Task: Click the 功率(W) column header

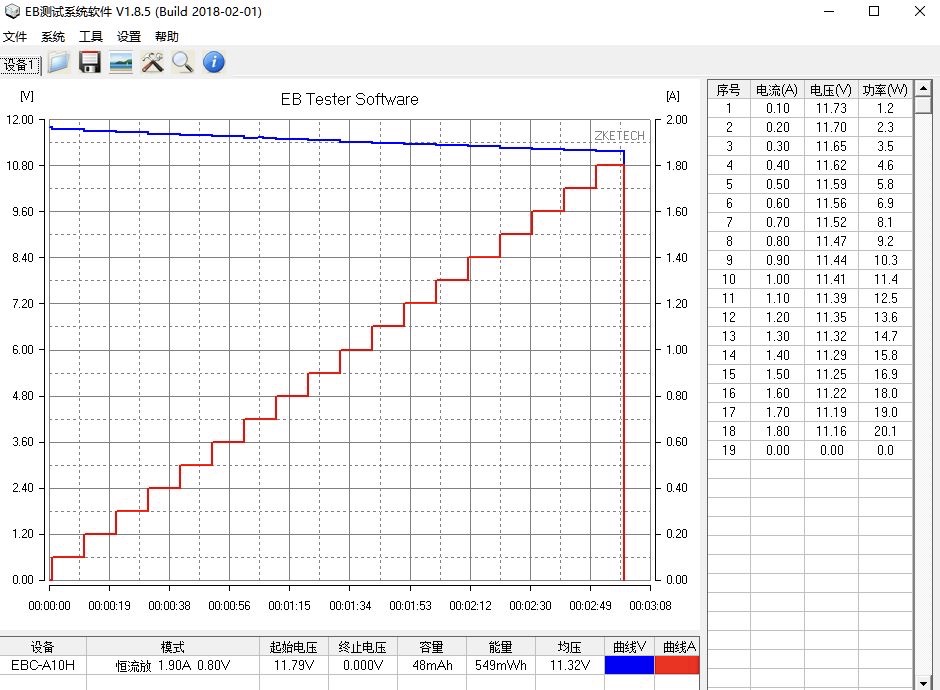Action: (x=885, y=90)
